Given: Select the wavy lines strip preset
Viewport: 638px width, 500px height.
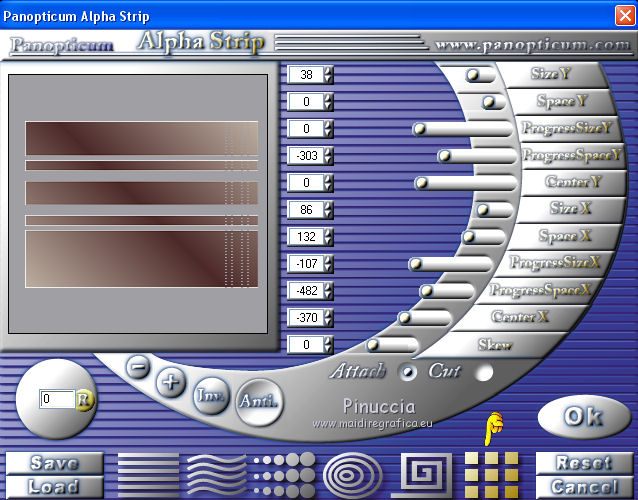Looking at the screenshot, I should click(x=216, y=475).
